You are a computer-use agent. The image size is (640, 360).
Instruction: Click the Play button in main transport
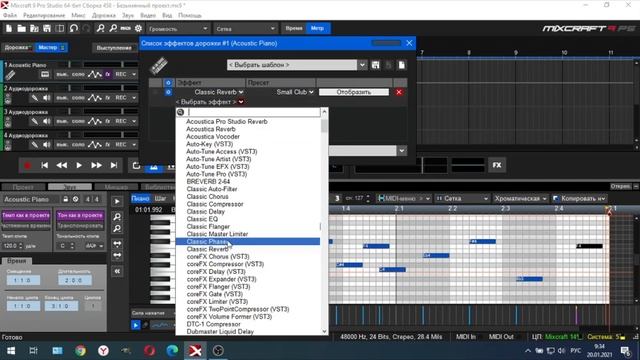pos(79,165)
